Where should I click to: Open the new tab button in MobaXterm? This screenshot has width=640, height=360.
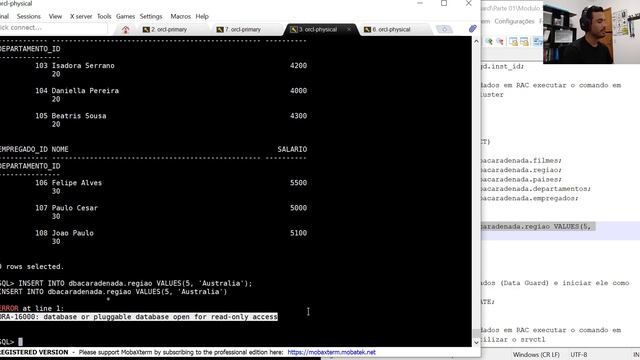point(444,29)
